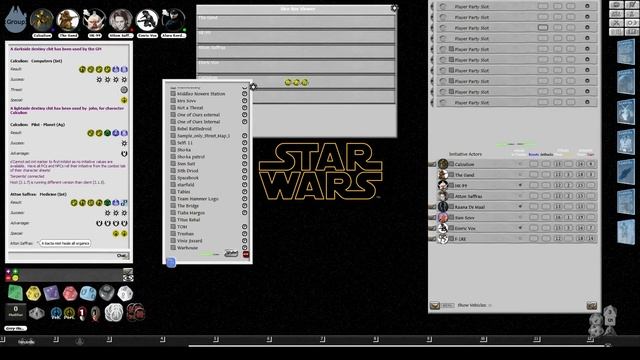Open the Calculon character portrait

click(x=42, y=20)
